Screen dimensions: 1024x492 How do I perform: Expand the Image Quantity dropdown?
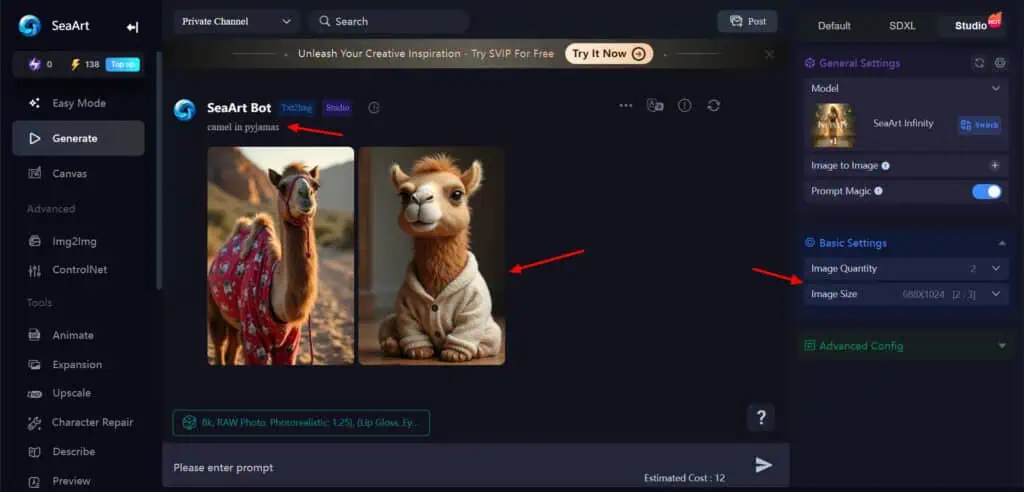tap(995, 268)
